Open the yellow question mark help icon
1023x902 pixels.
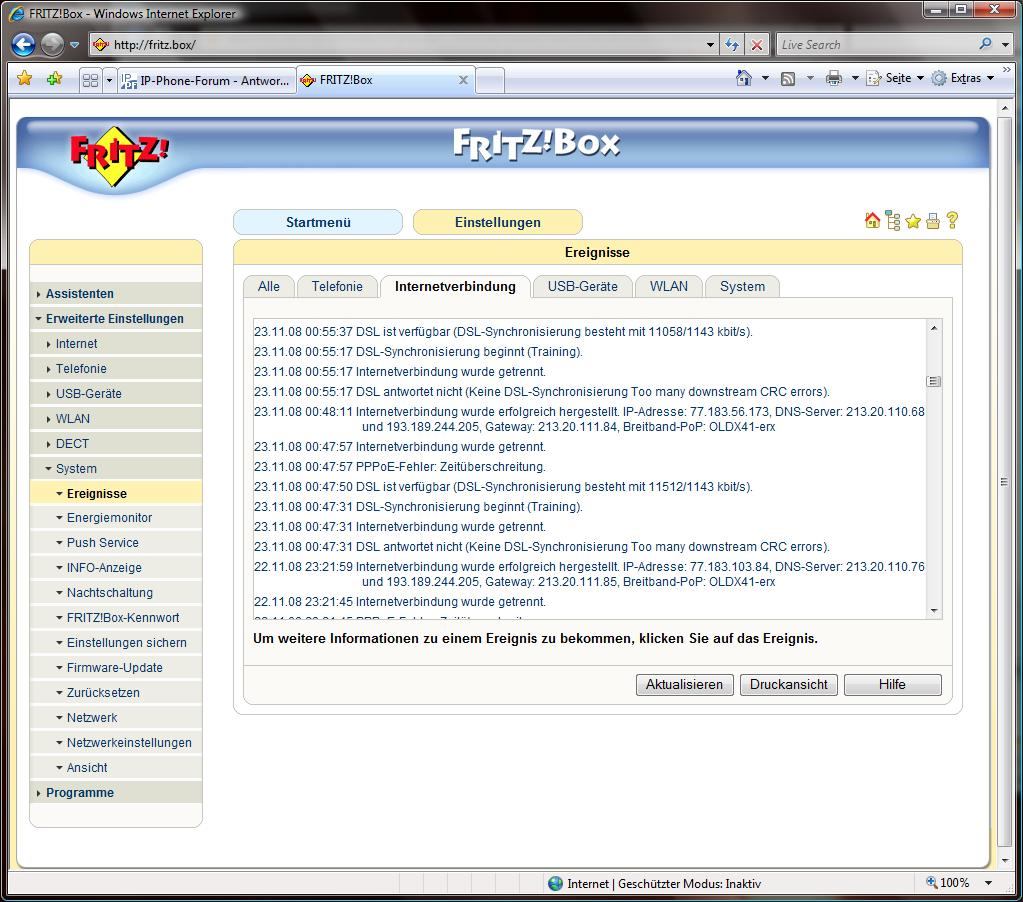952,220
